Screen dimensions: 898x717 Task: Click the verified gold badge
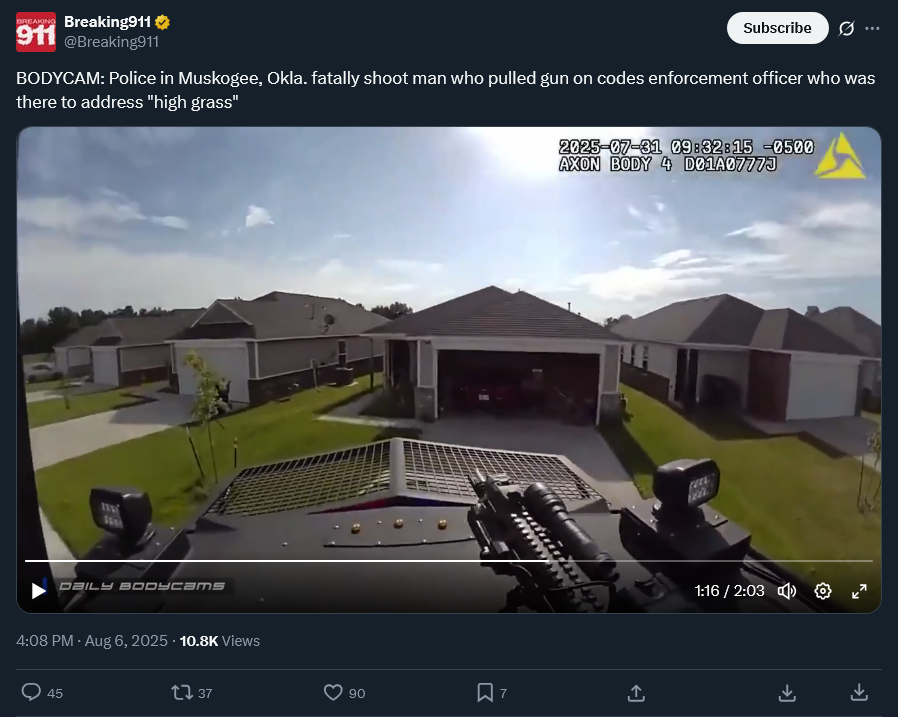click(163, 22)
